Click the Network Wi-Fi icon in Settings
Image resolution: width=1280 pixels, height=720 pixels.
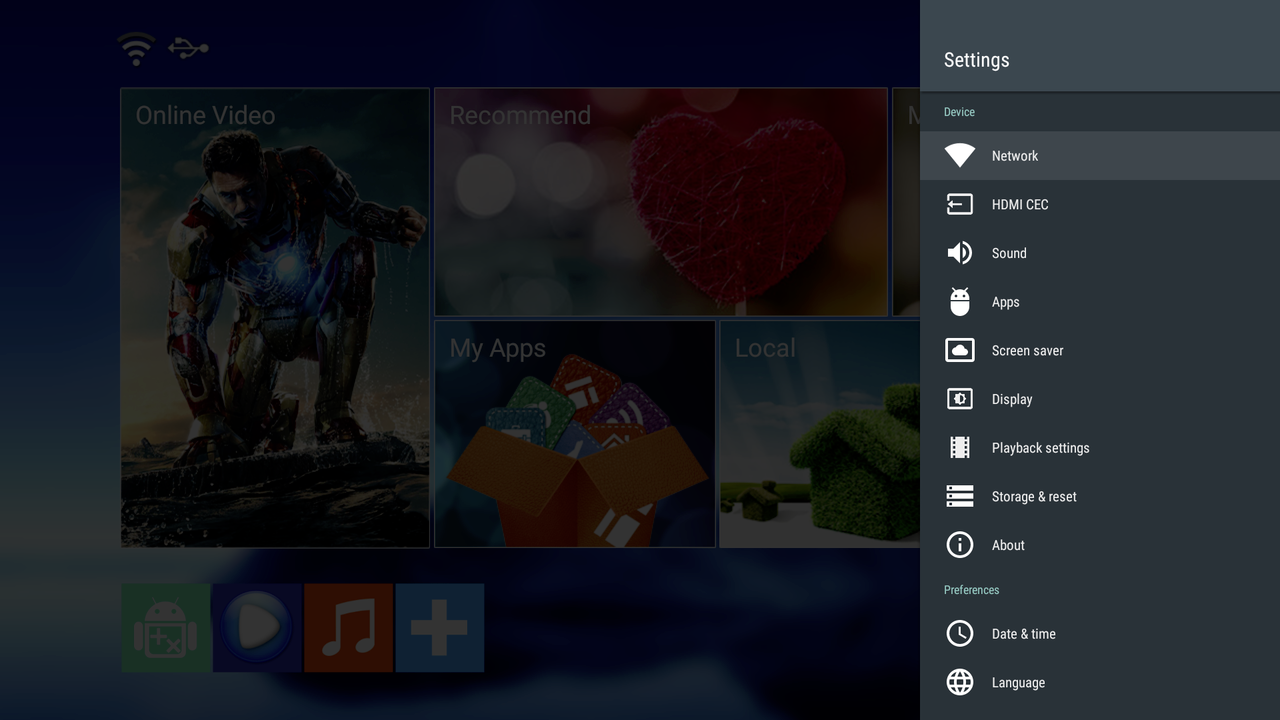[960, 155]
